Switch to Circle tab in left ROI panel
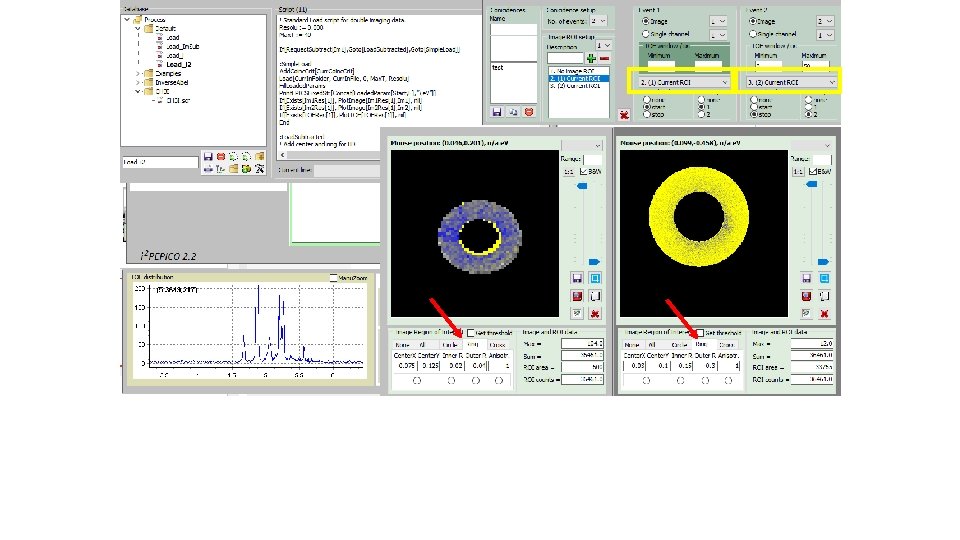The image size is (960, 540). pos(450,345)
